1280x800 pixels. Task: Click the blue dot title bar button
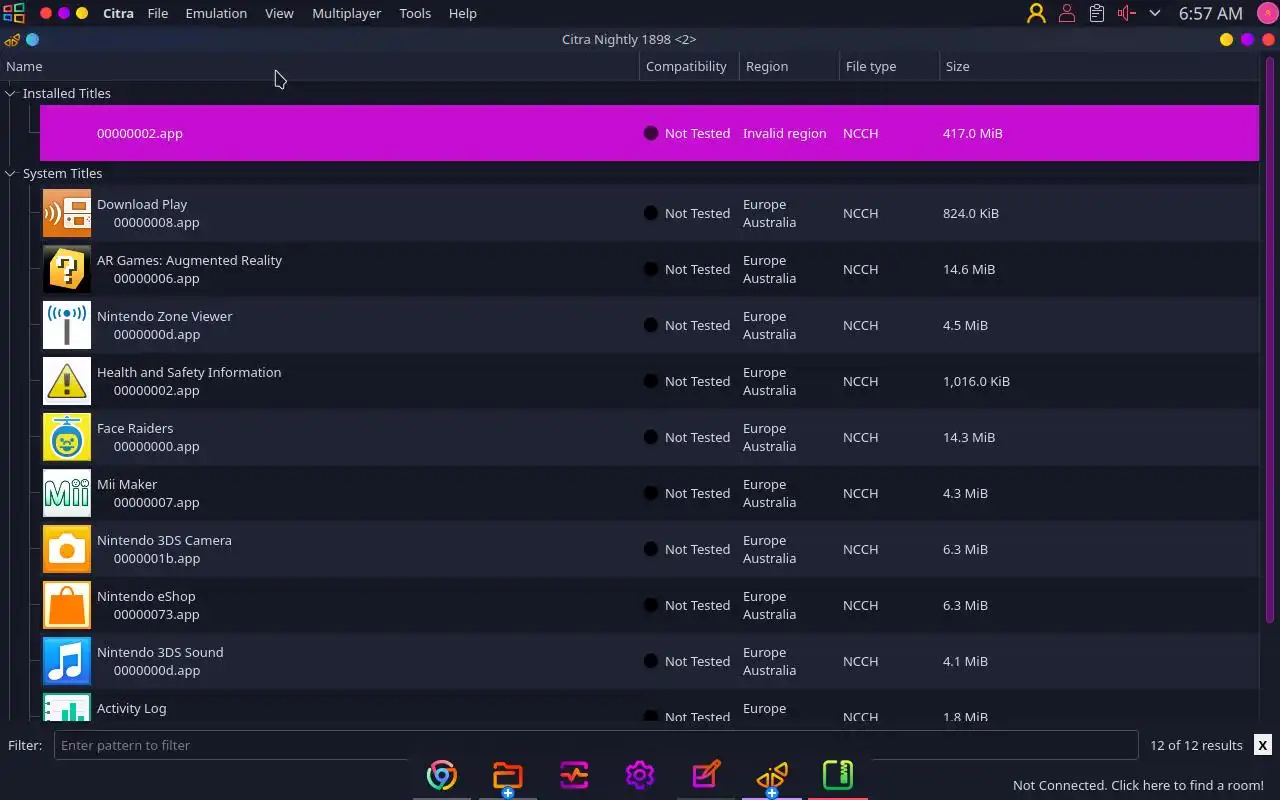coord(33,40)
